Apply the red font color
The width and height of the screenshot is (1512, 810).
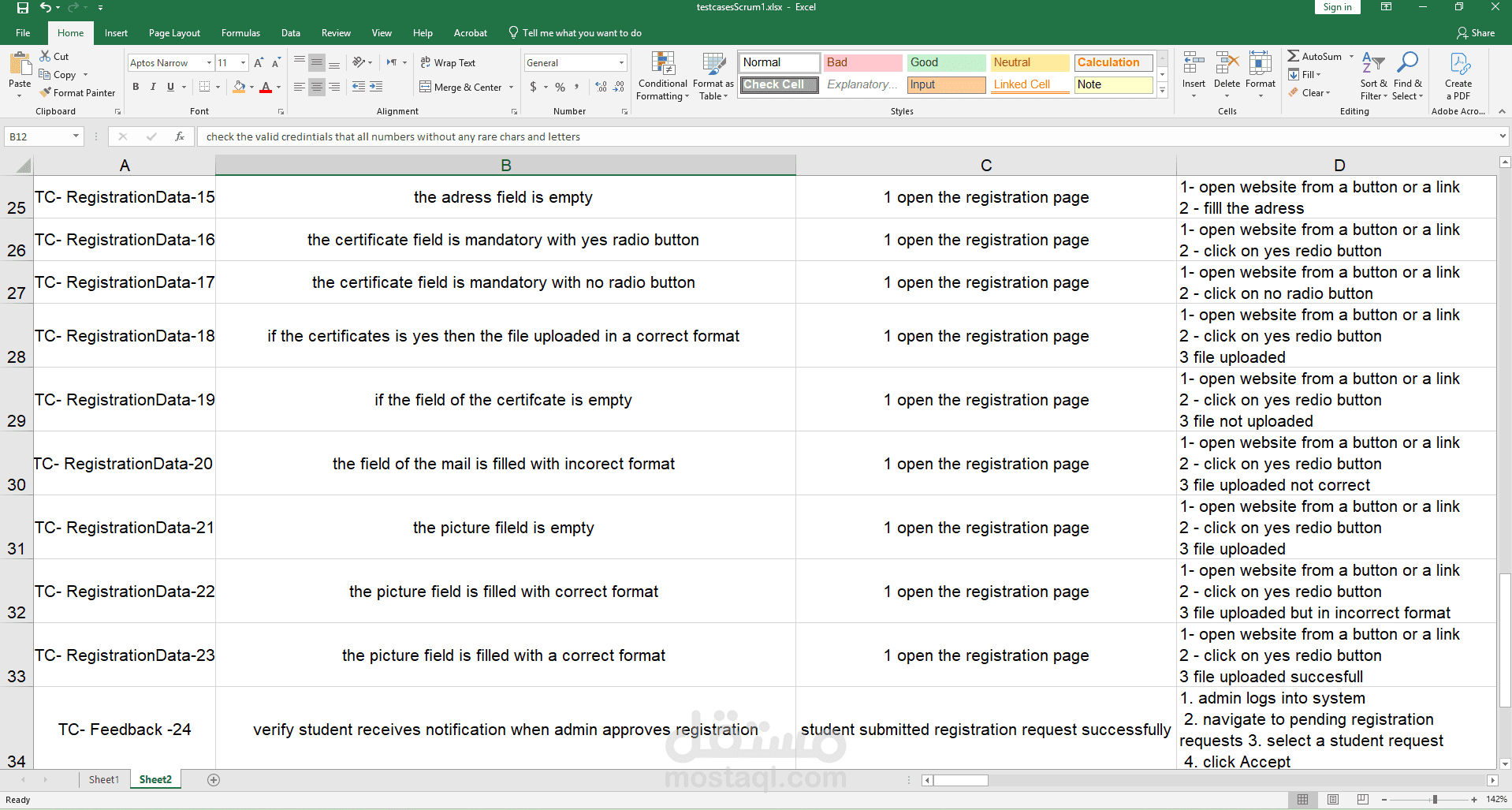pyautogui.click(x=266, y=87)
